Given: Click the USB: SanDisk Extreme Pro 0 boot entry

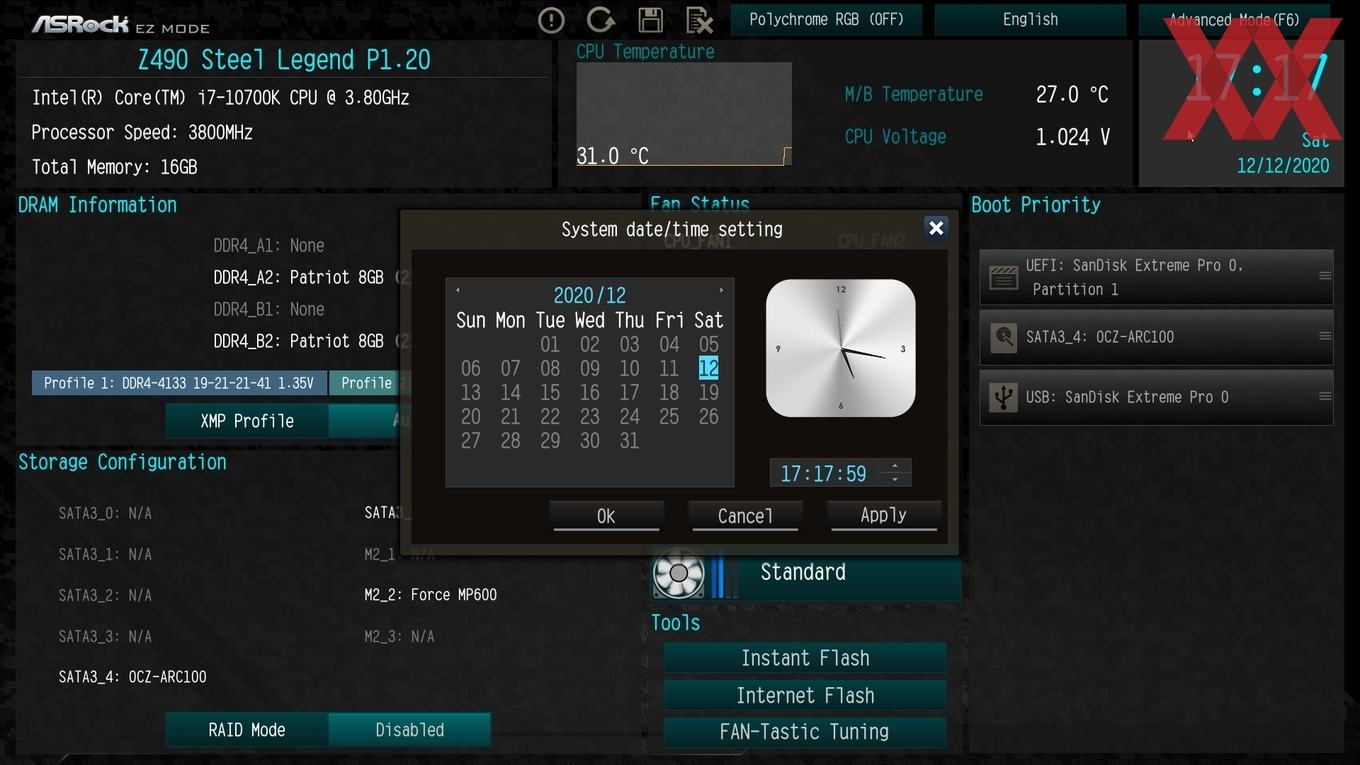Looking at the screenshot, I should (x=1156, y=397).
